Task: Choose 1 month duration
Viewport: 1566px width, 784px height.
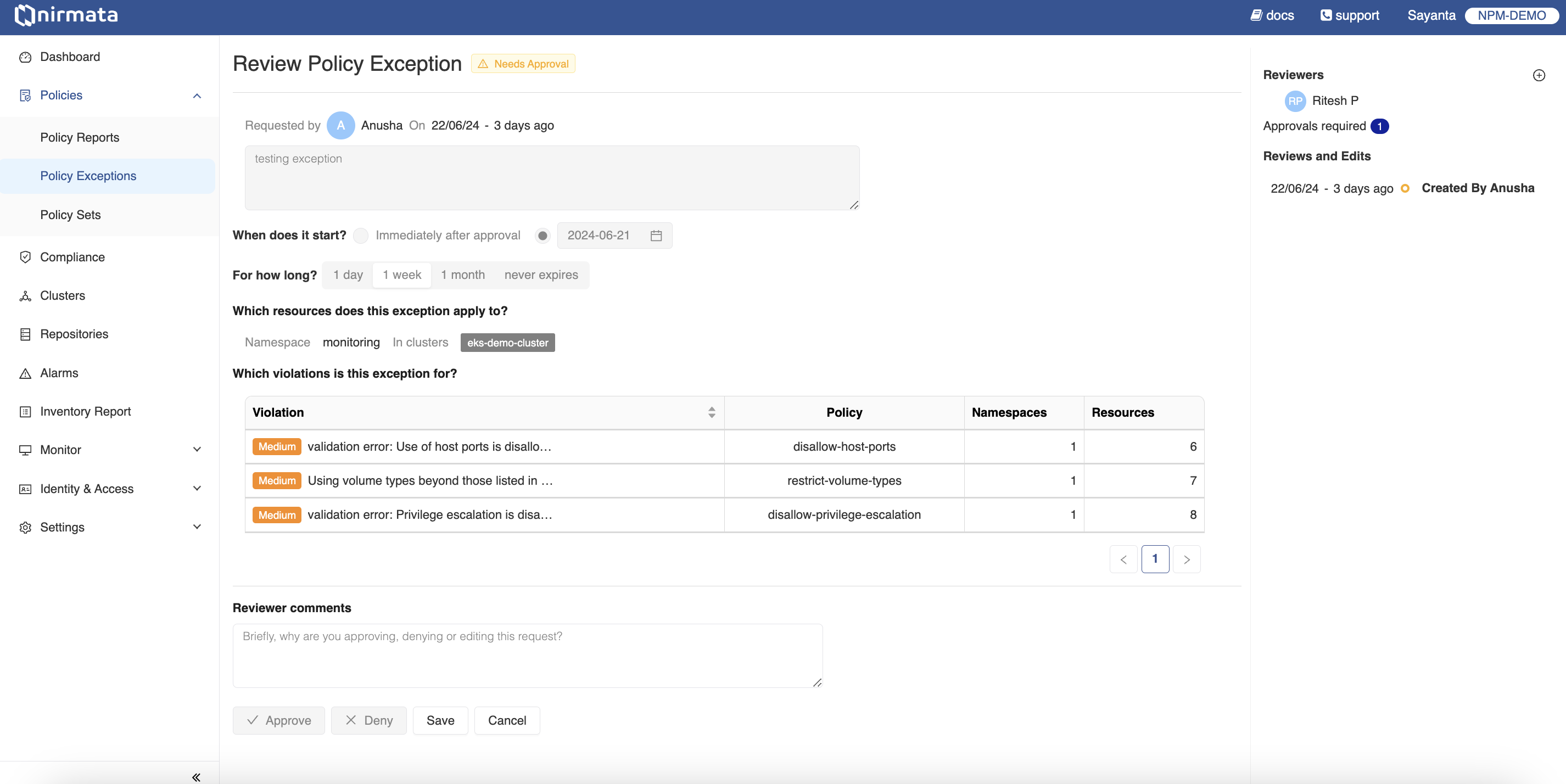Action: [x=463, y=275]
